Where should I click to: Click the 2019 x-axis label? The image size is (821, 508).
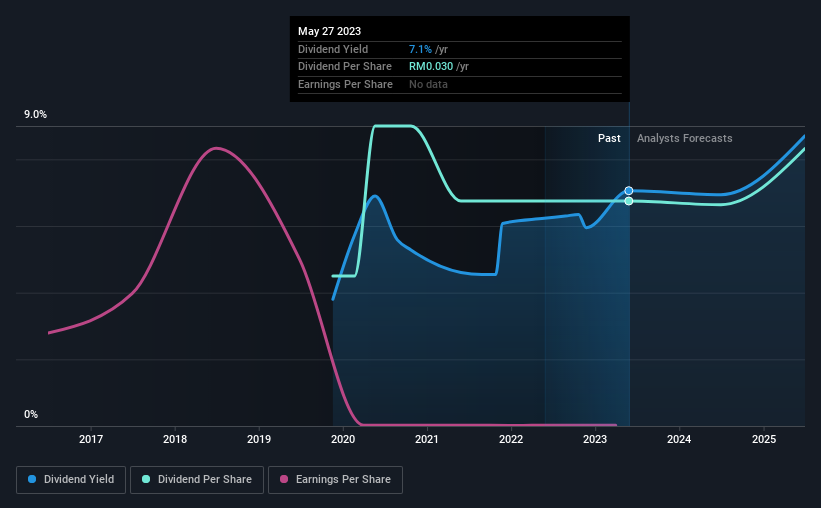pos(259,439)
